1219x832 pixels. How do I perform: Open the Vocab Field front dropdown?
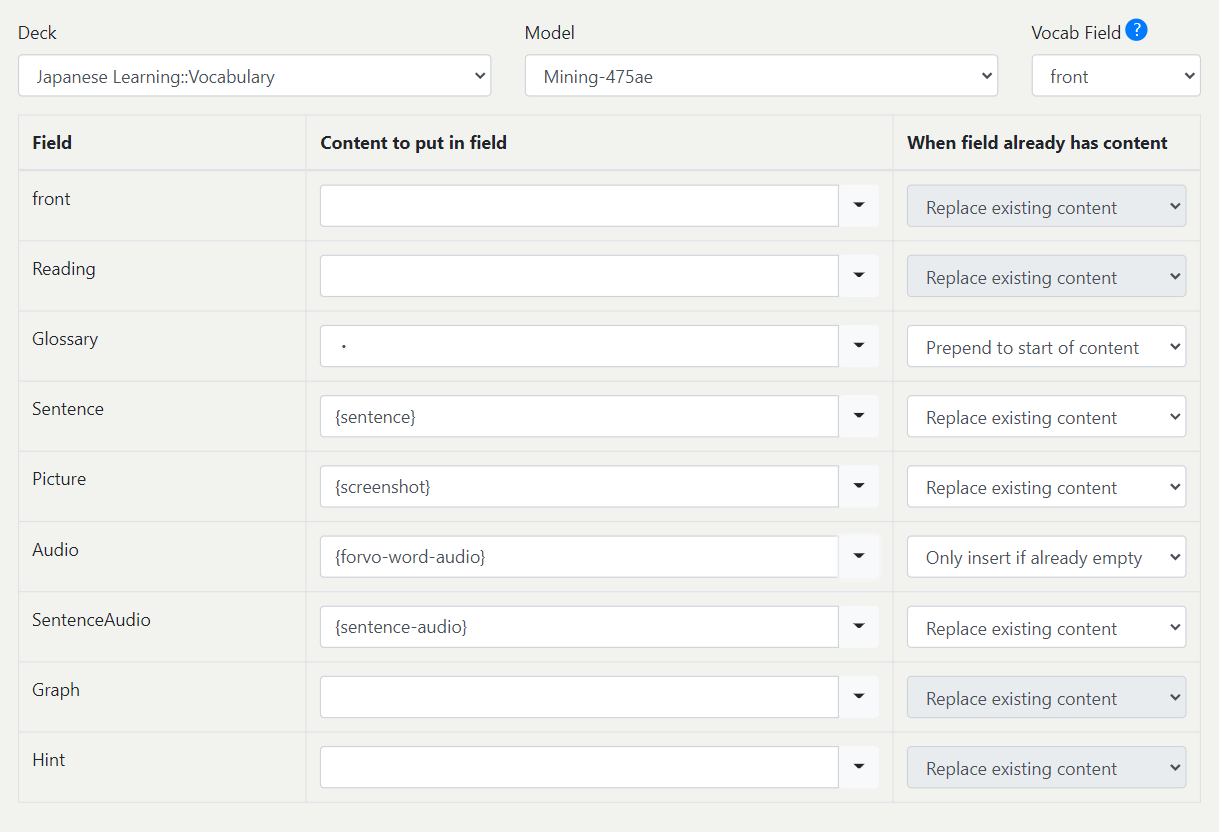click(x=1115, y=76)
